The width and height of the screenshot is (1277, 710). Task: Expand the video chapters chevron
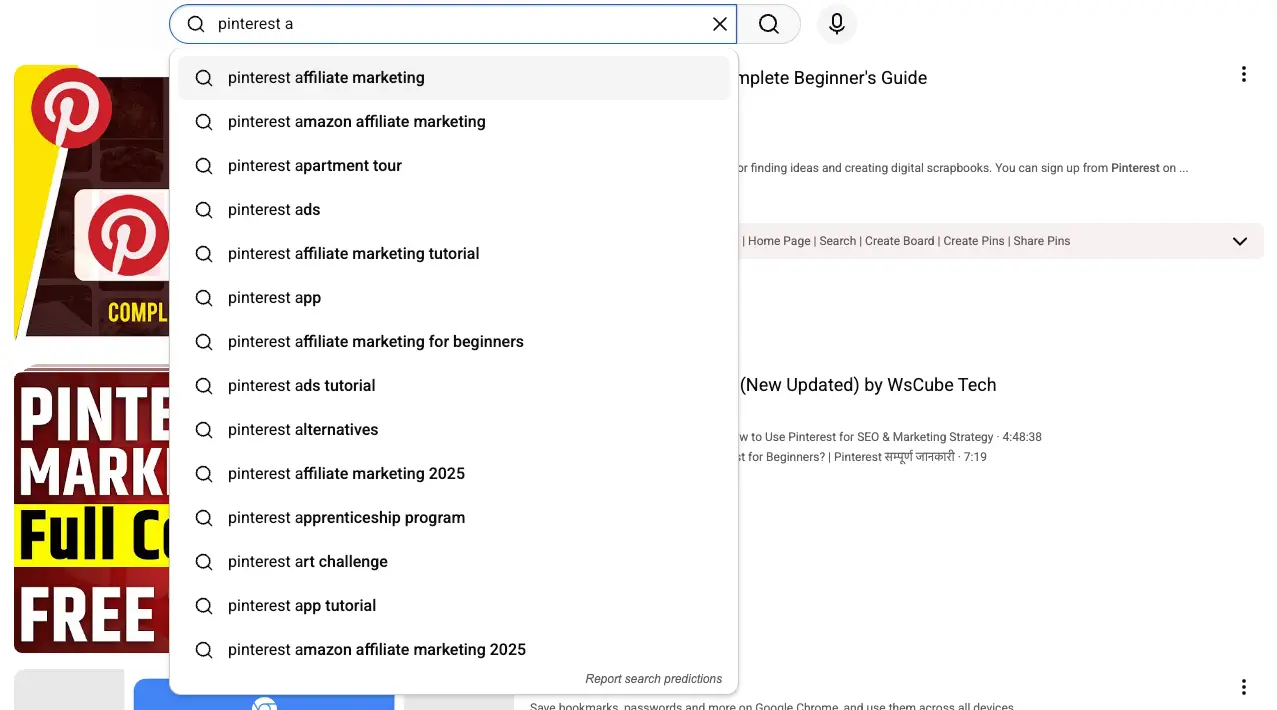point(1239,241)
